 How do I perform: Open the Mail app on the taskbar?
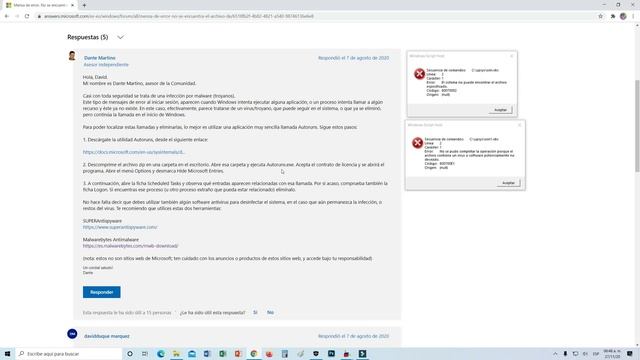point(192,353)
